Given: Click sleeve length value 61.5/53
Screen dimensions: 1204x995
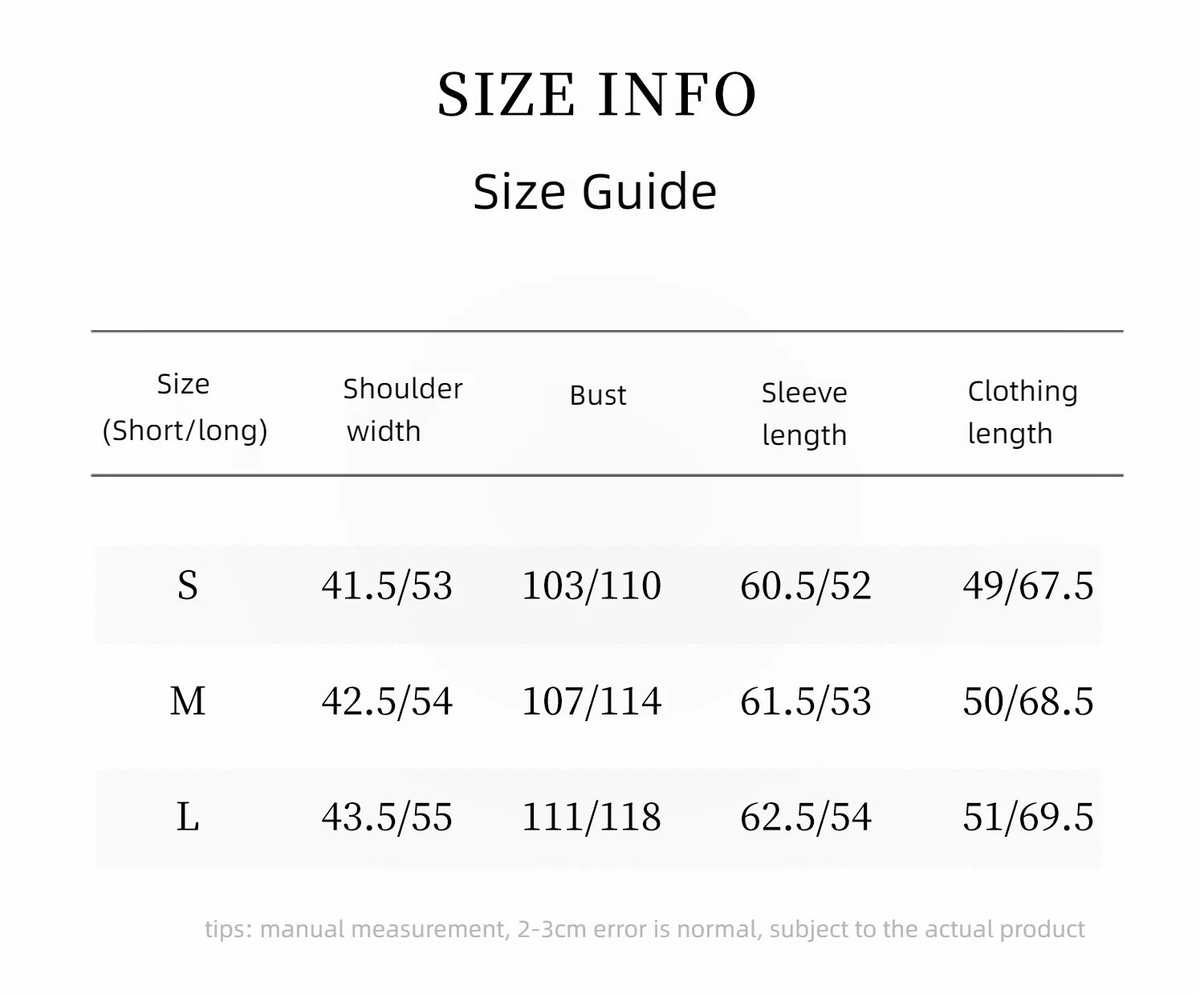Looking at the screenshot, I should pyautogui.click(x=806, y=701).
